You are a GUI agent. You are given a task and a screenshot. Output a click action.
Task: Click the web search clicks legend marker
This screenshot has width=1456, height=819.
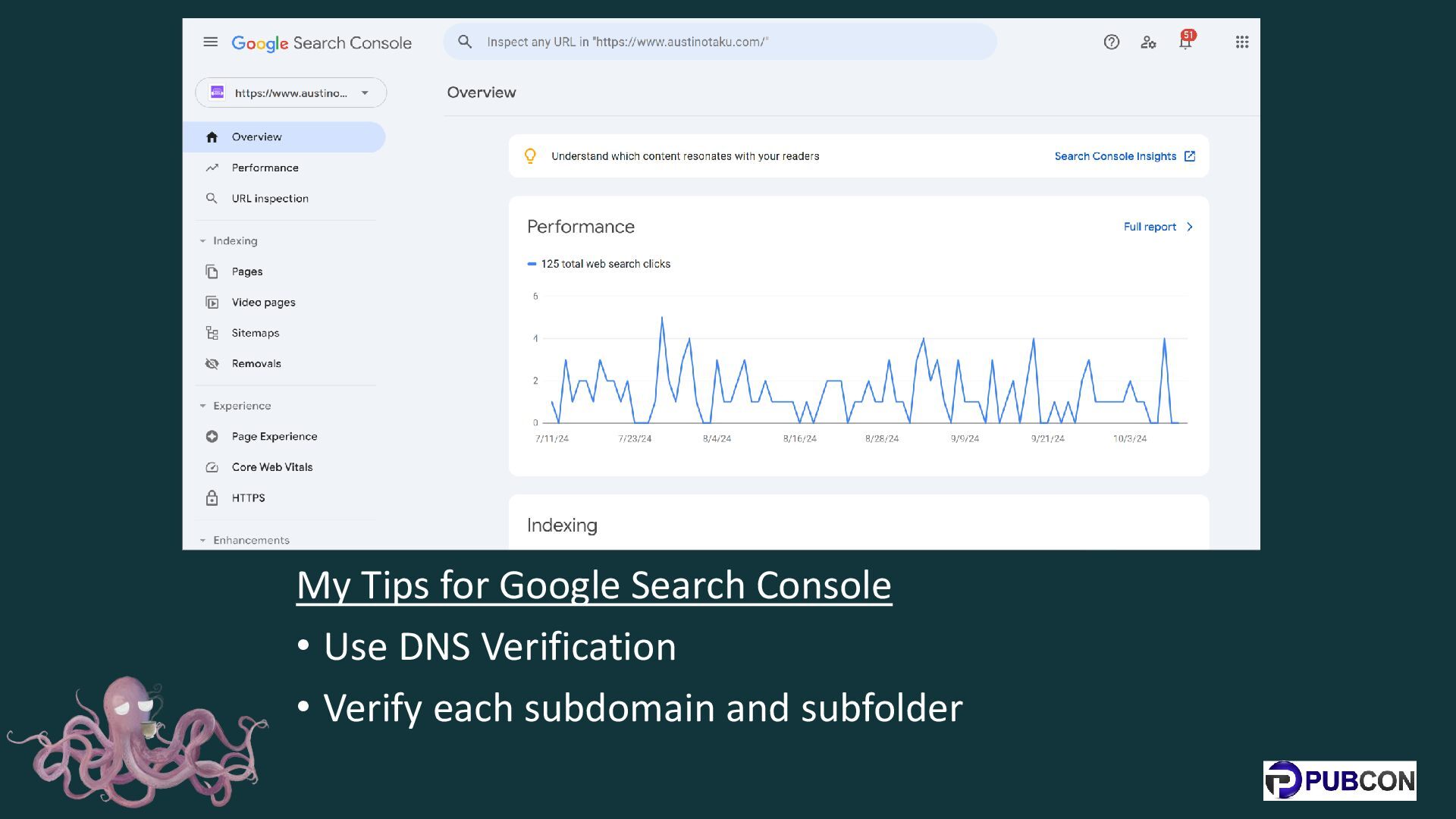(x=532, y=264)
